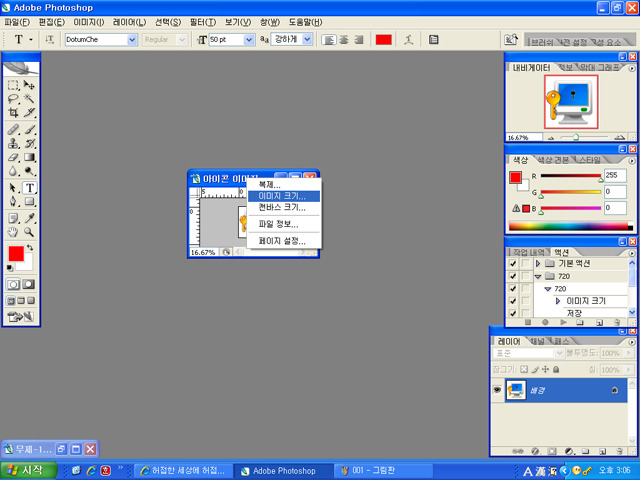Screen dimensions: 640x480
Task: Select the Slice tool
Action: 29,112
